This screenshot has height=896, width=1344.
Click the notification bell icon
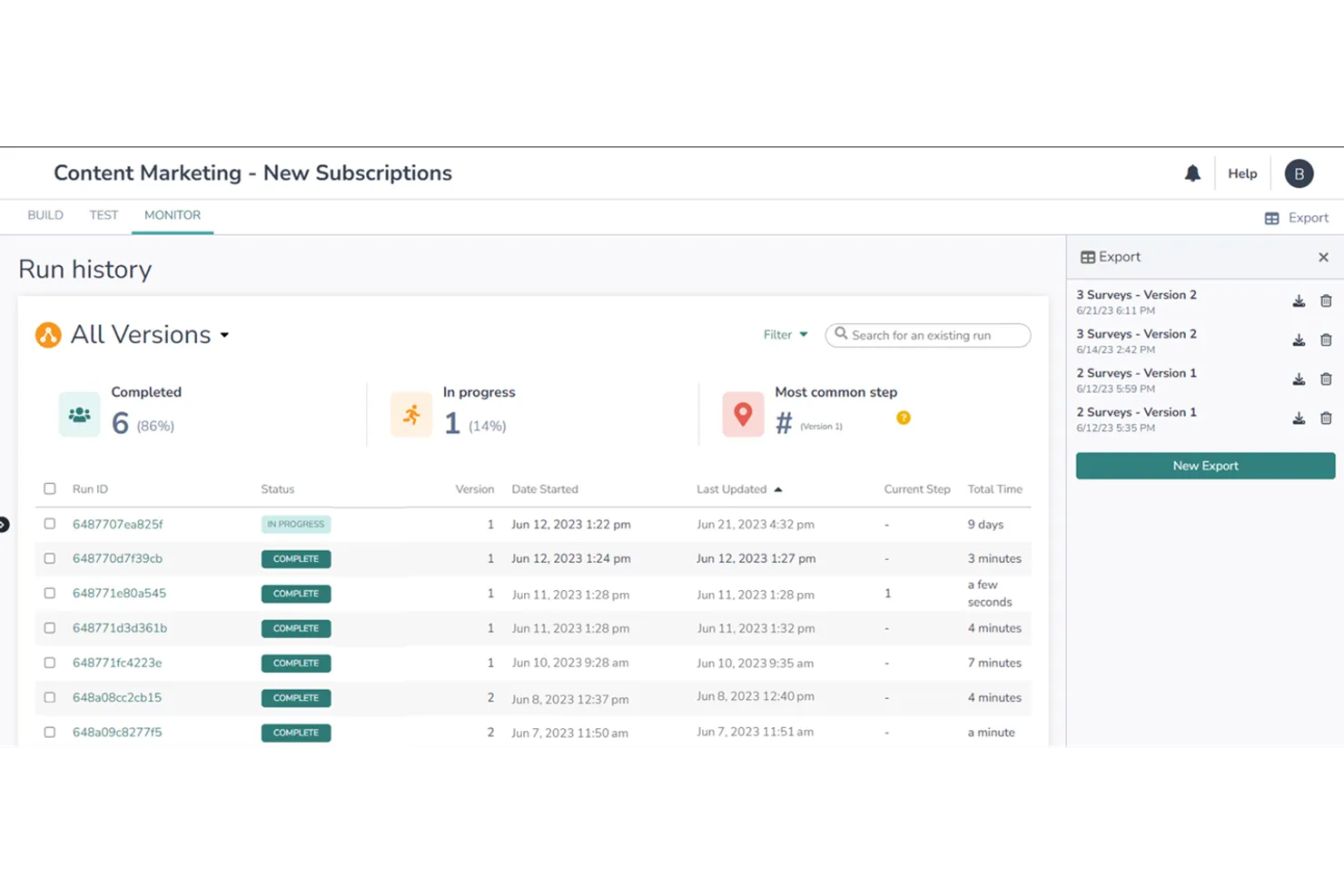click(x=1193, y=172)
